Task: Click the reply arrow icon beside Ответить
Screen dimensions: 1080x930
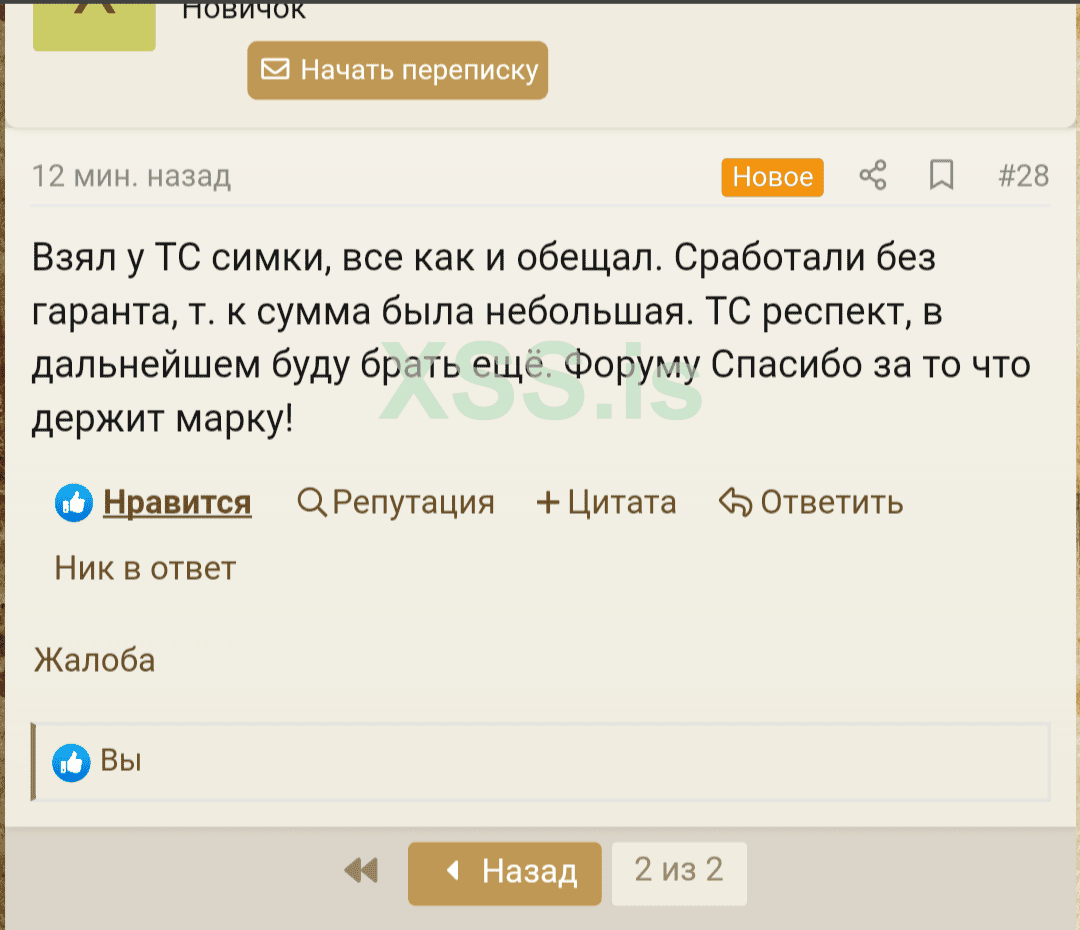Action: (735, 501)
